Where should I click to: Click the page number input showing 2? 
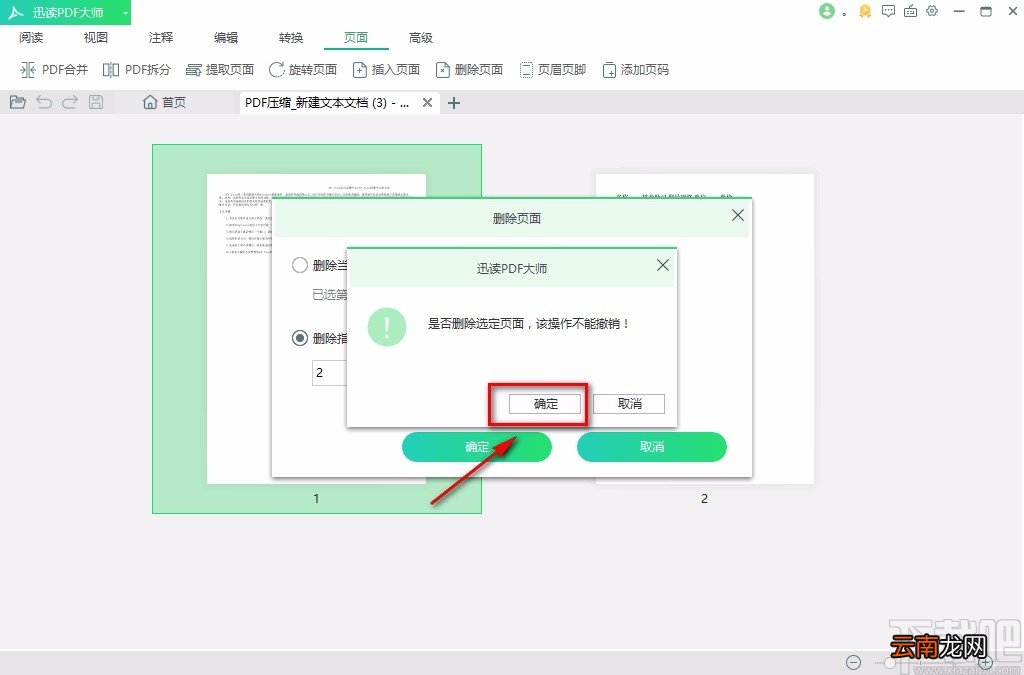coord(329,373)
